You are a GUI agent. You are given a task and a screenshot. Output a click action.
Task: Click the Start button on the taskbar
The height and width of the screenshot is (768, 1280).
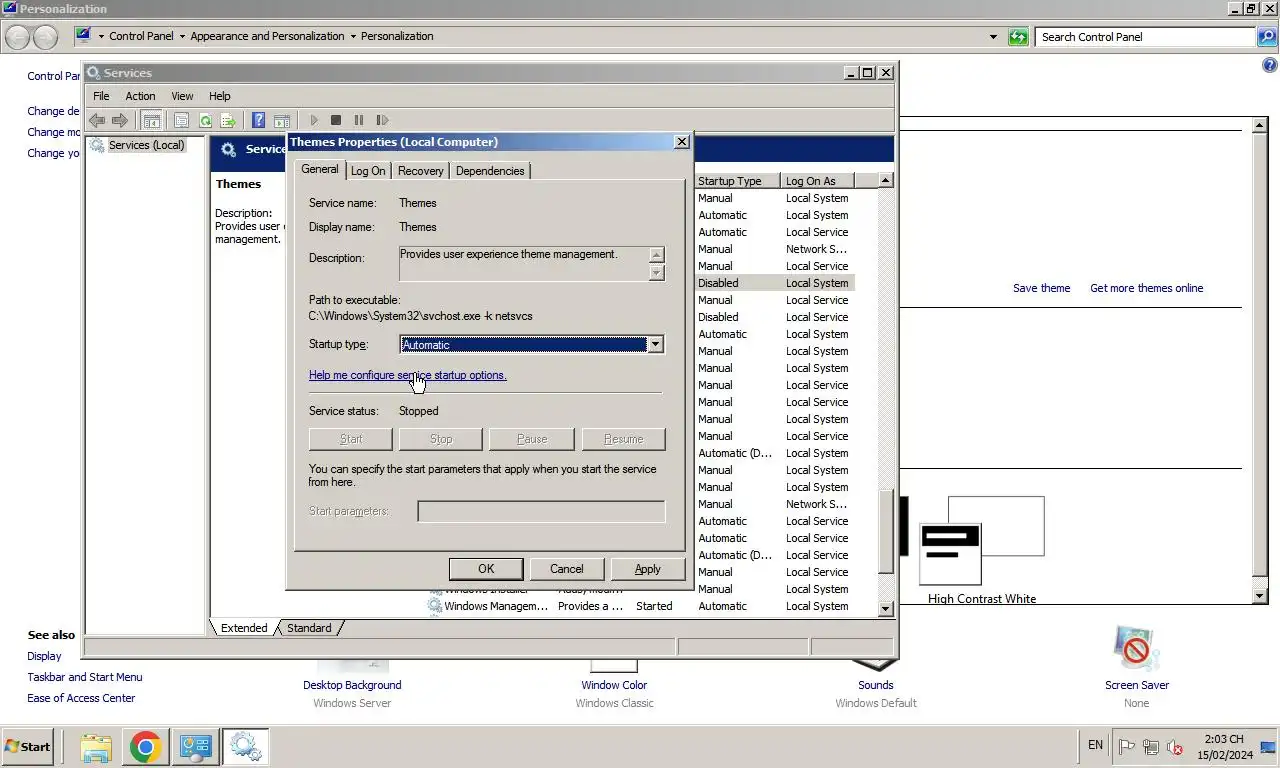pyautogui.click(x=28, y=747)
